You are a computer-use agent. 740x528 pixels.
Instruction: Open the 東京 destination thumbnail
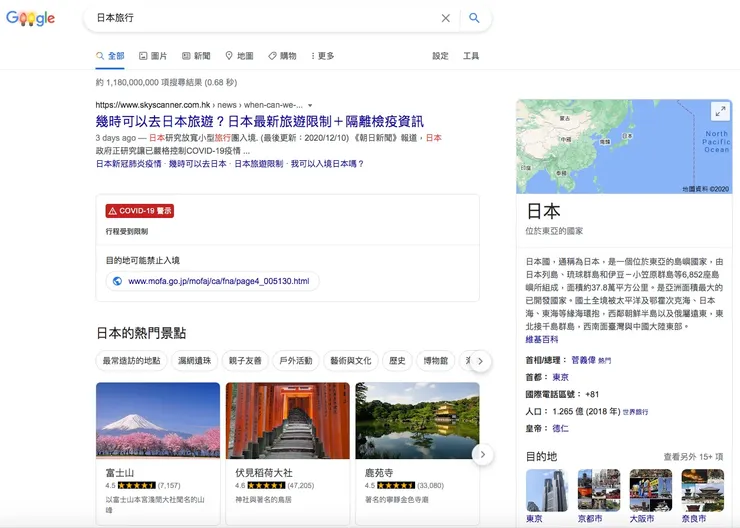click(x=547, y=491)
